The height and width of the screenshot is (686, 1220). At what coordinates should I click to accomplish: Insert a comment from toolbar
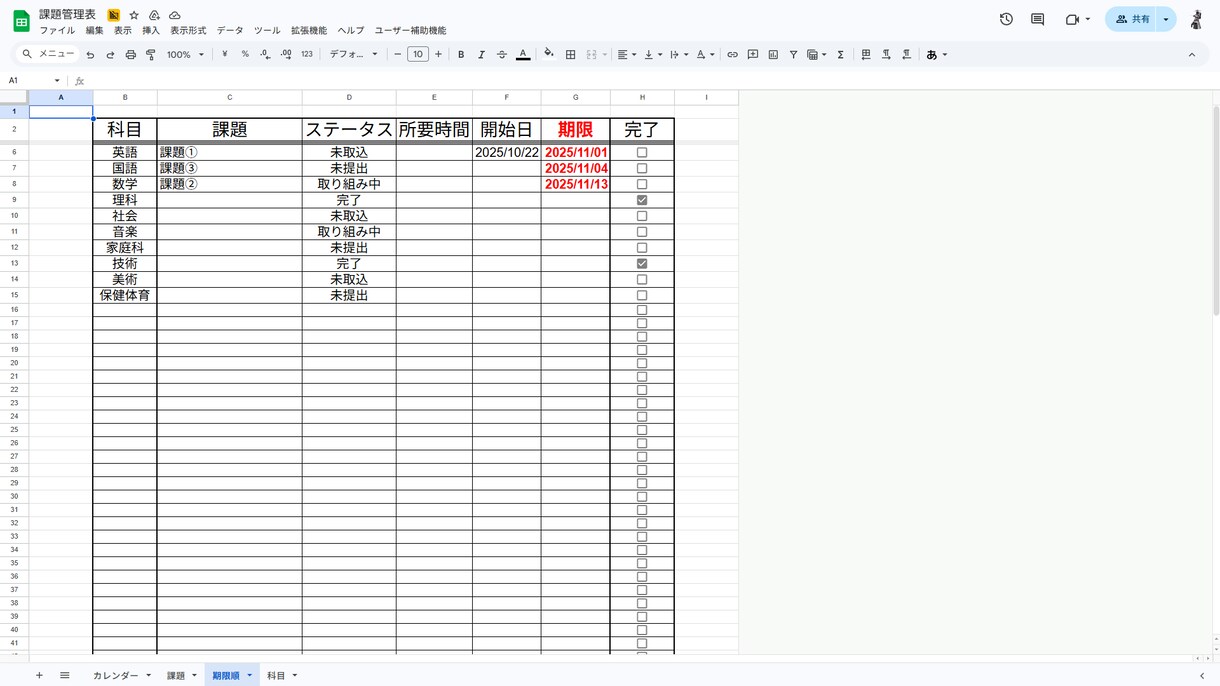tap(753, 55)
